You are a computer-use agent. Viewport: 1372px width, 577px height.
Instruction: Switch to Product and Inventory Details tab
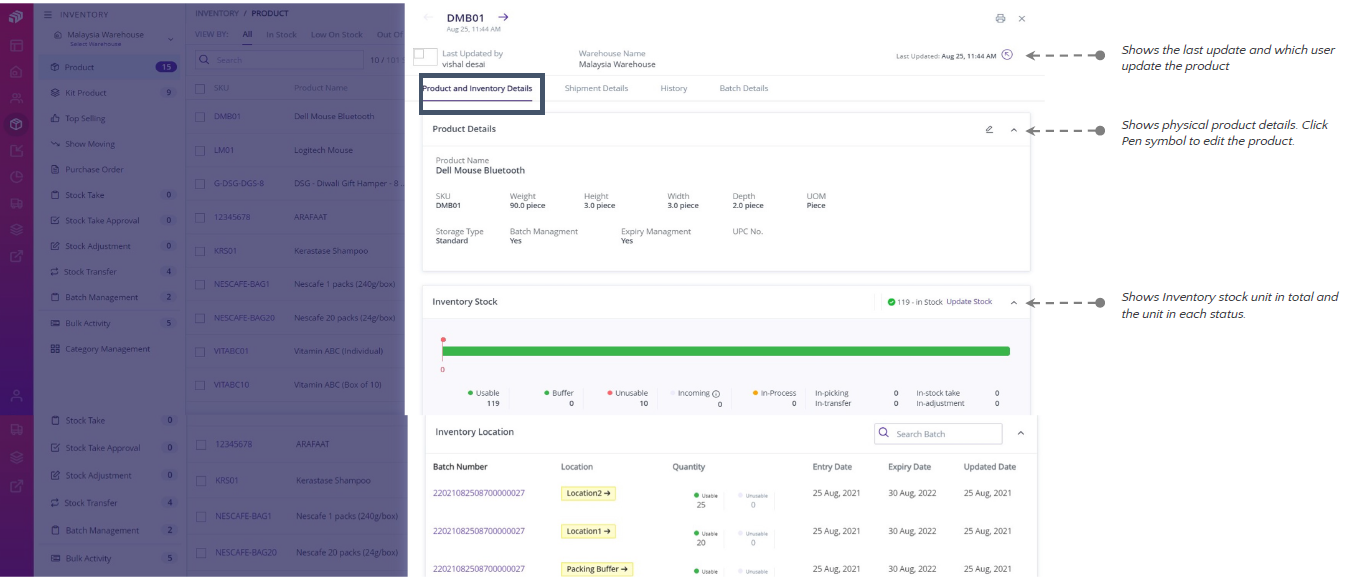477,88
